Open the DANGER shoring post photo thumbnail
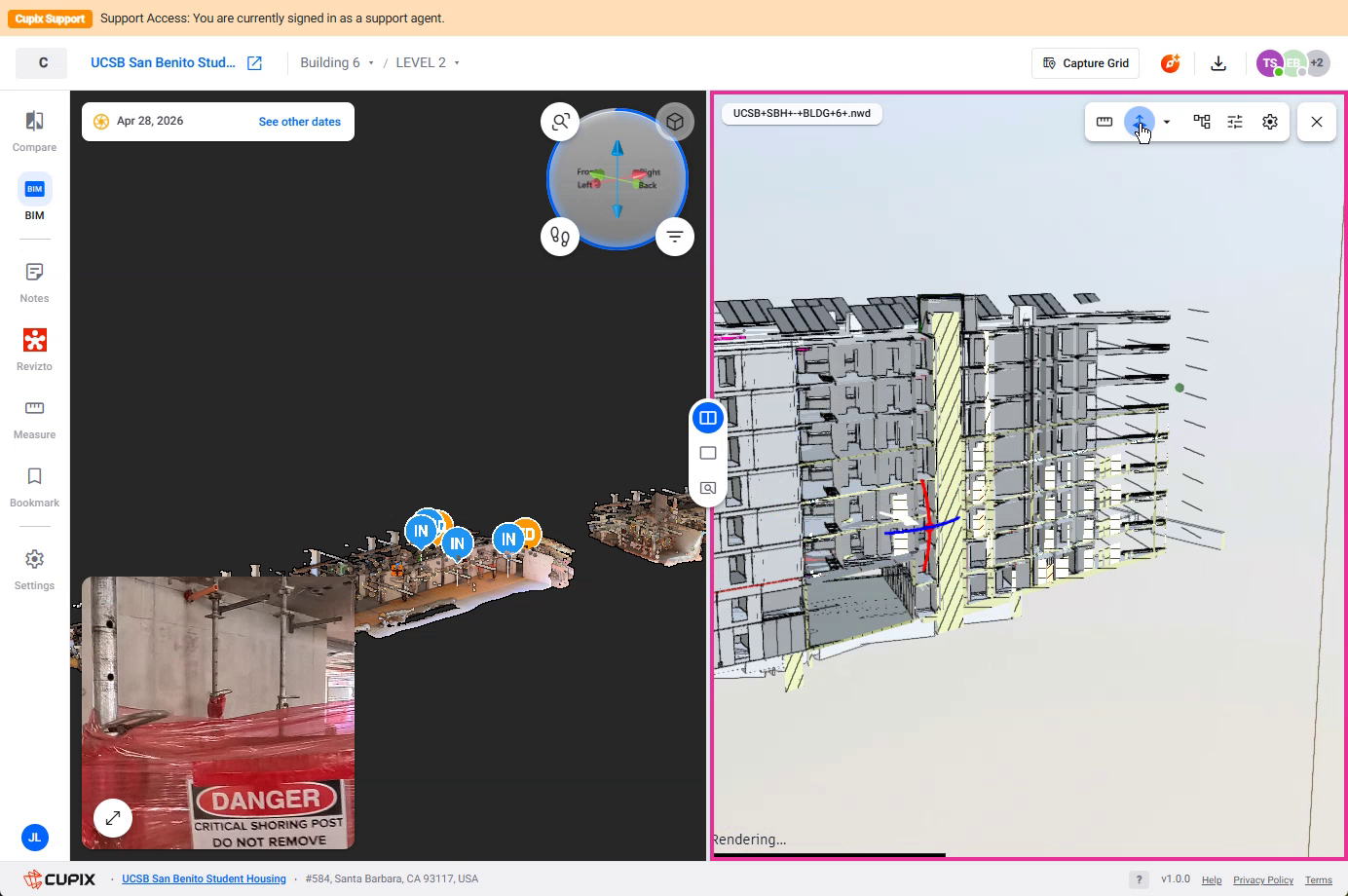This screenshot has height=896, width=1348. [218, 713]
